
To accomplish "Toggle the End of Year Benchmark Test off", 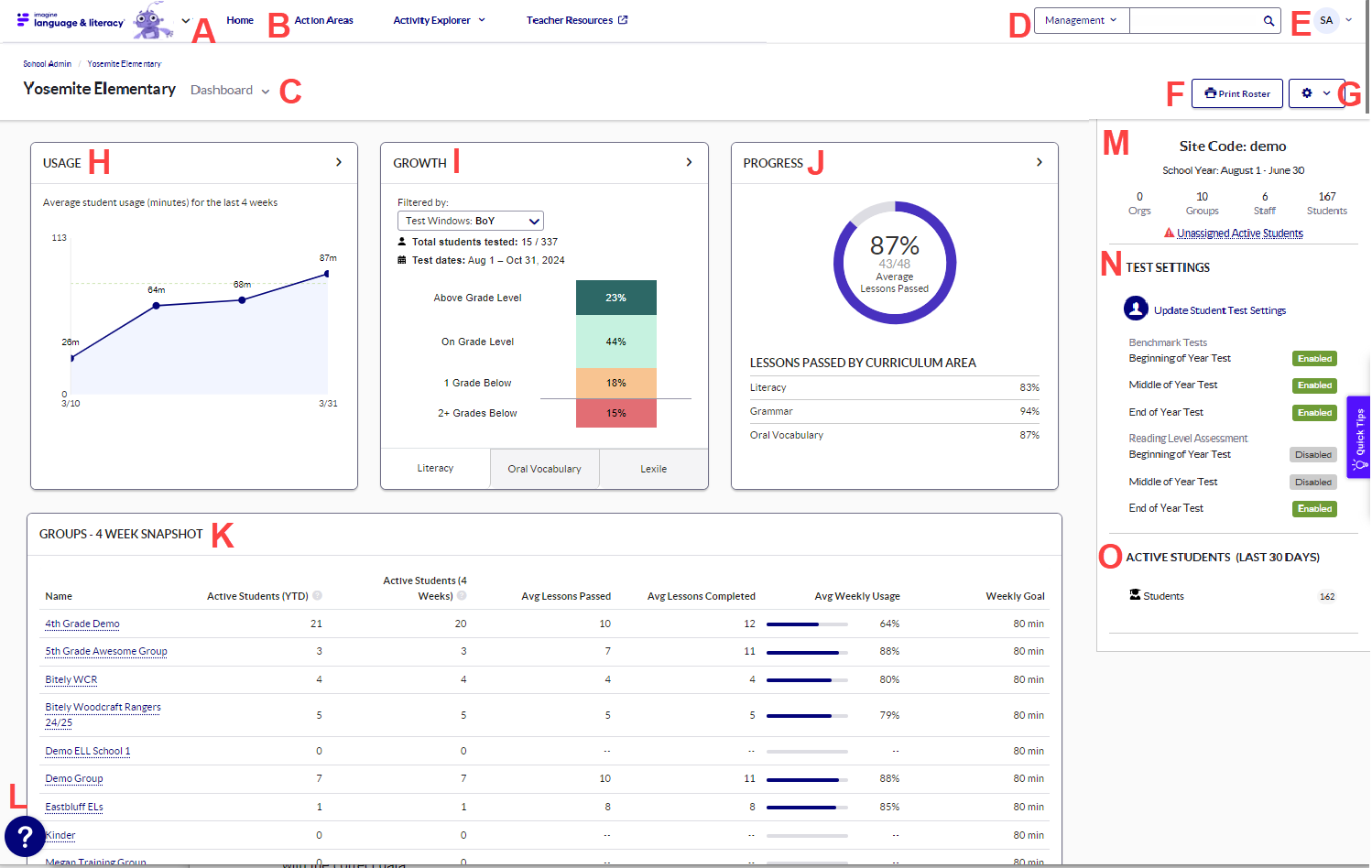I will [x=1313, y=412].
